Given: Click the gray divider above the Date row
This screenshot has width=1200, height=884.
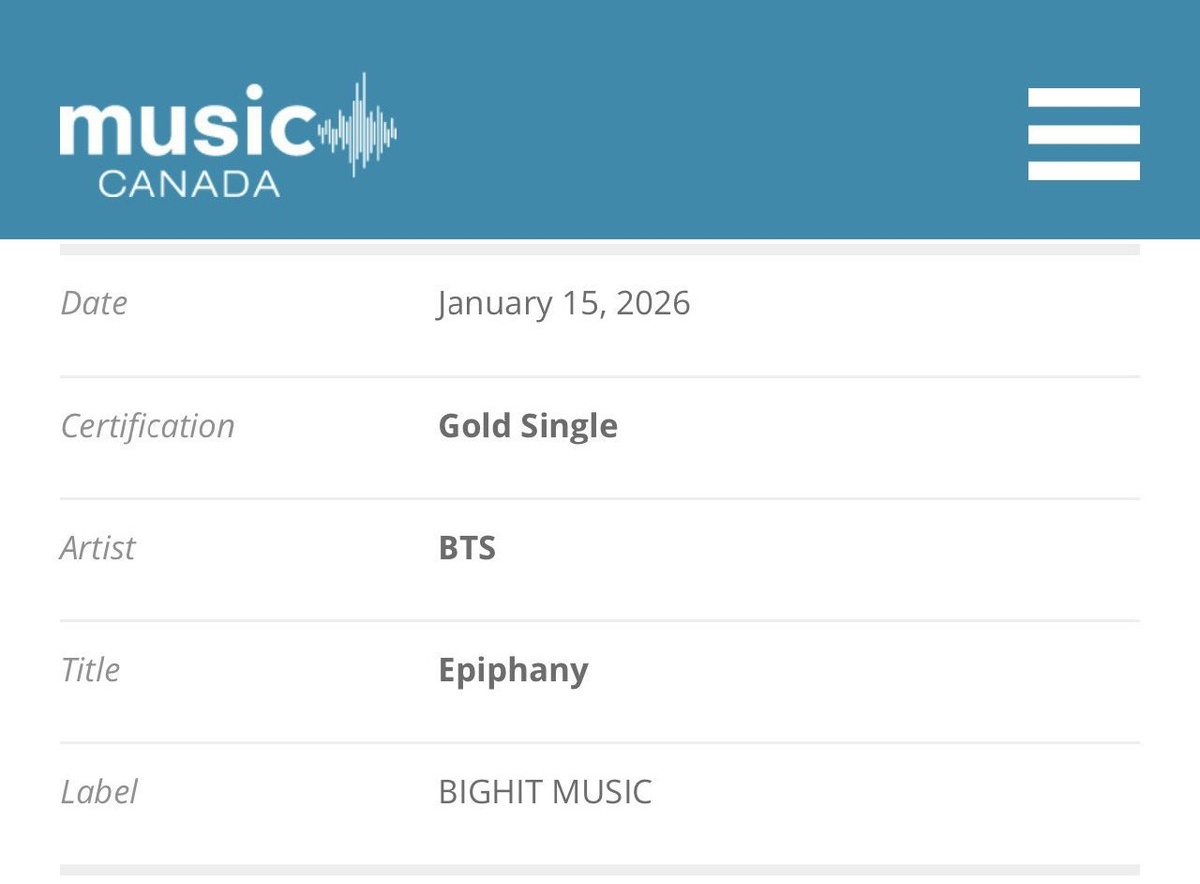Looking at the screenshot, I should (600, 249).
